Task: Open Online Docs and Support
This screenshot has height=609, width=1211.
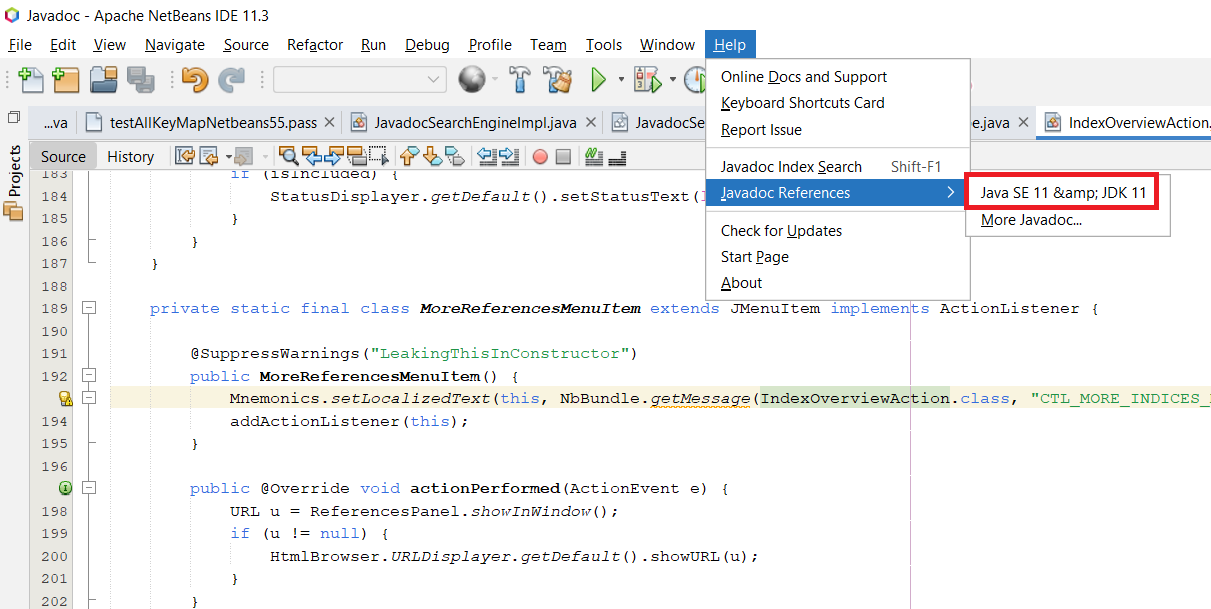Action: (x=837, y=77)
